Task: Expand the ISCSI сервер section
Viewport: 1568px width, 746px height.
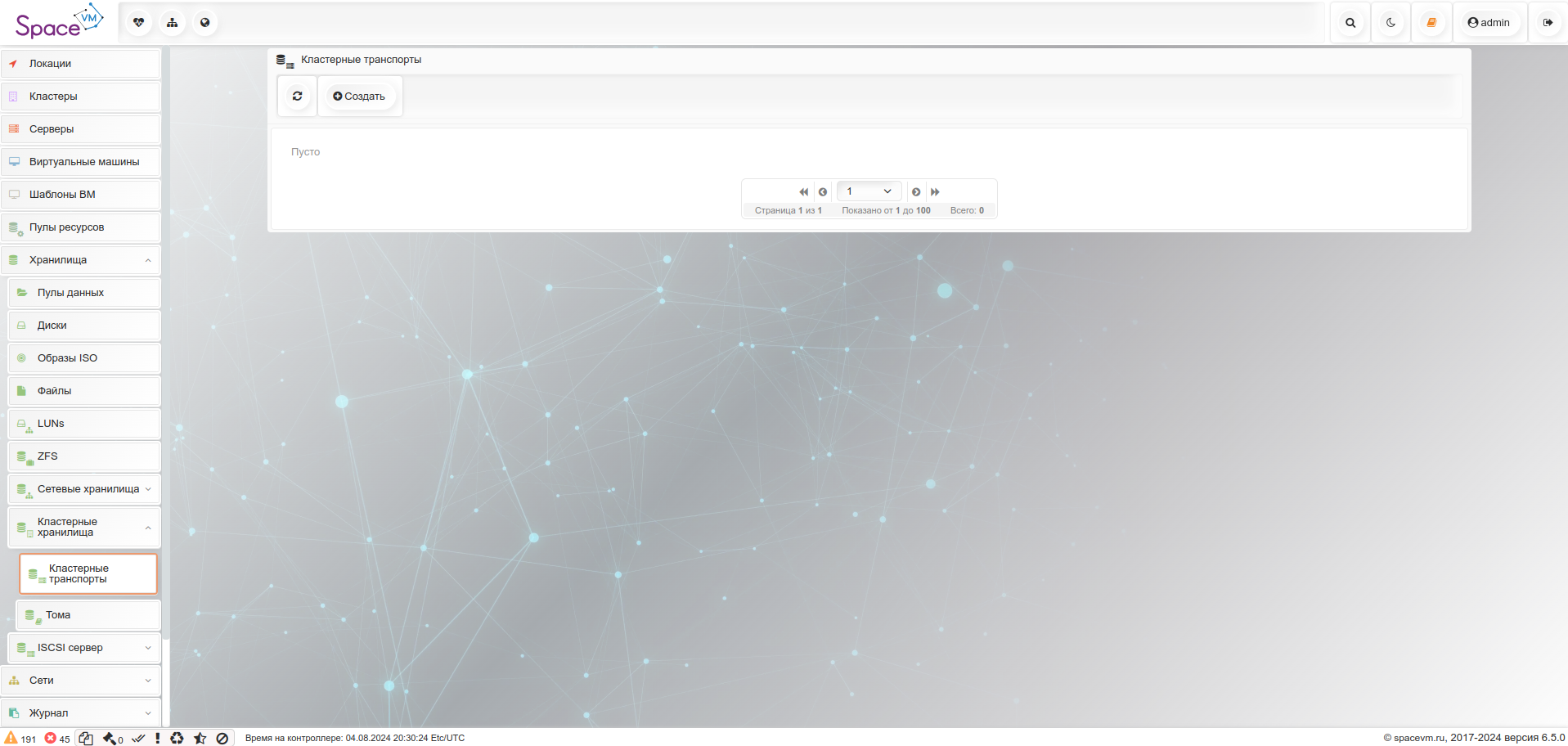Action: coord(84,648)
